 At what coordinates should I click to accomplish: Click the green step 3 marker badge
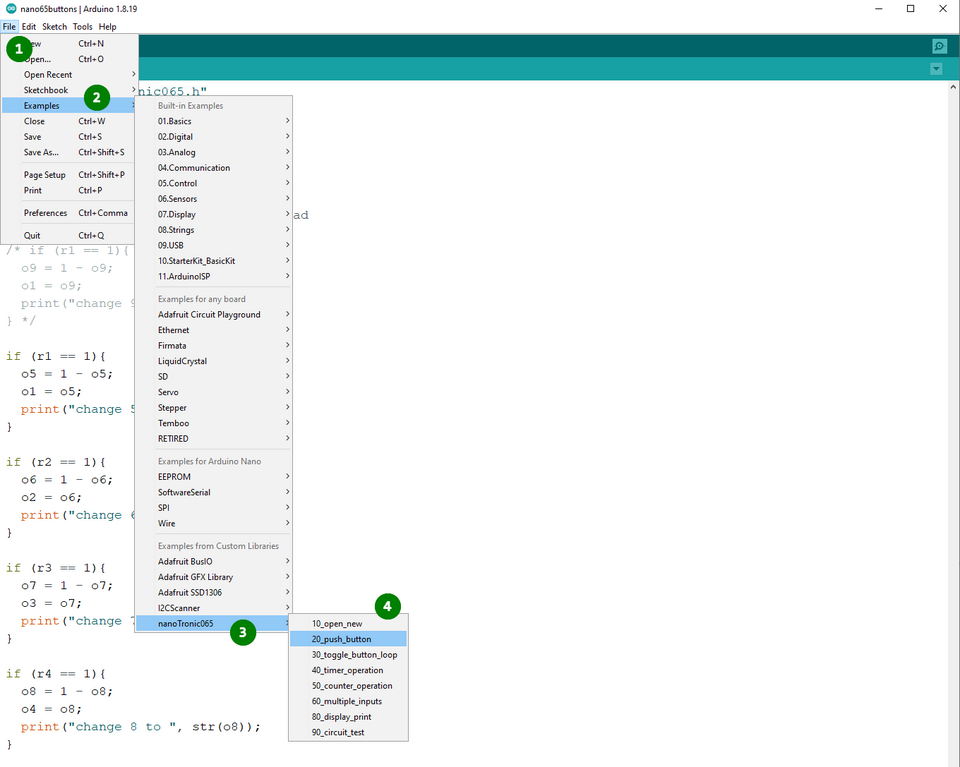243,632
